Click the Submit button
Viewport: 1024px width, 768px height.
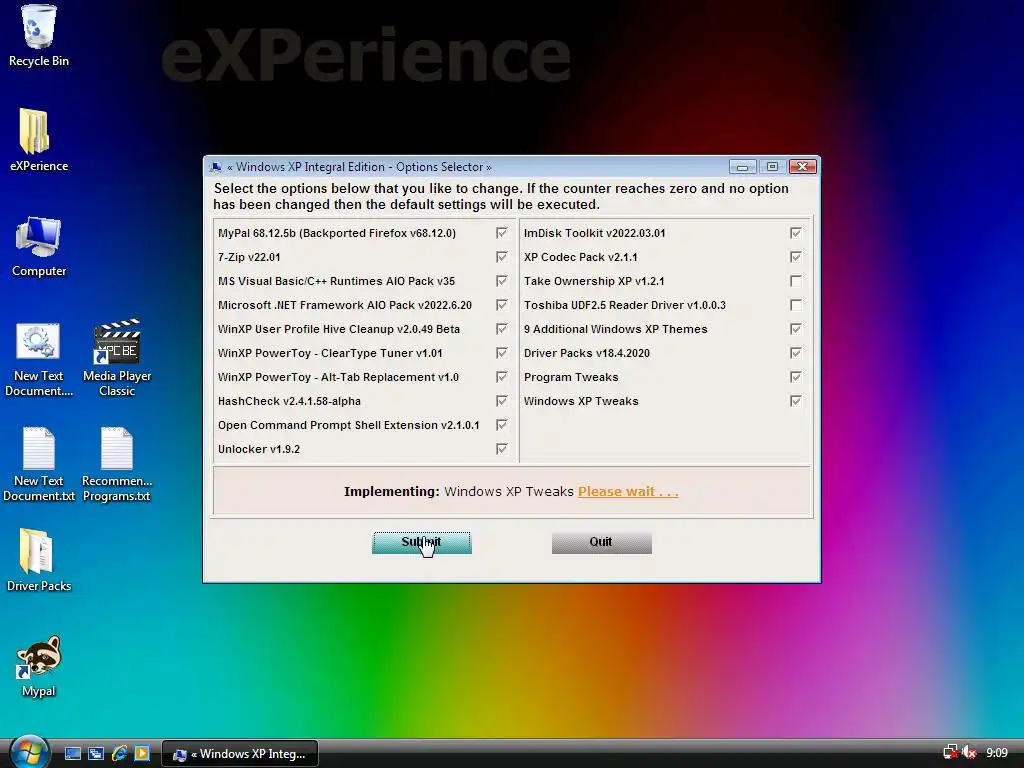click(x=421, y=542)
